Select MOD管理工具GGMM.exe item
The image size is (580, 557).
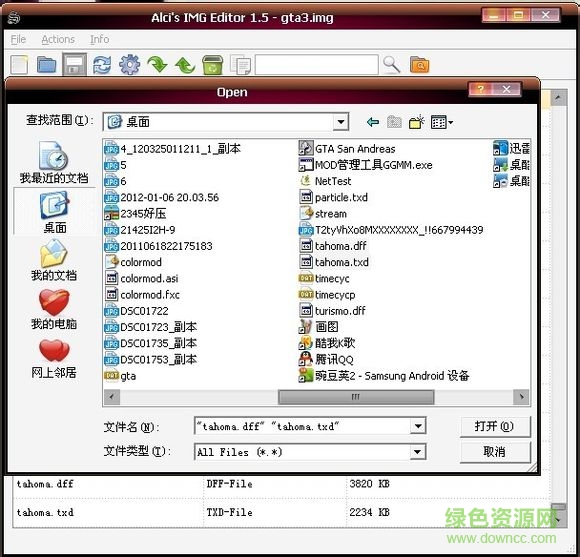coord(365,165)
